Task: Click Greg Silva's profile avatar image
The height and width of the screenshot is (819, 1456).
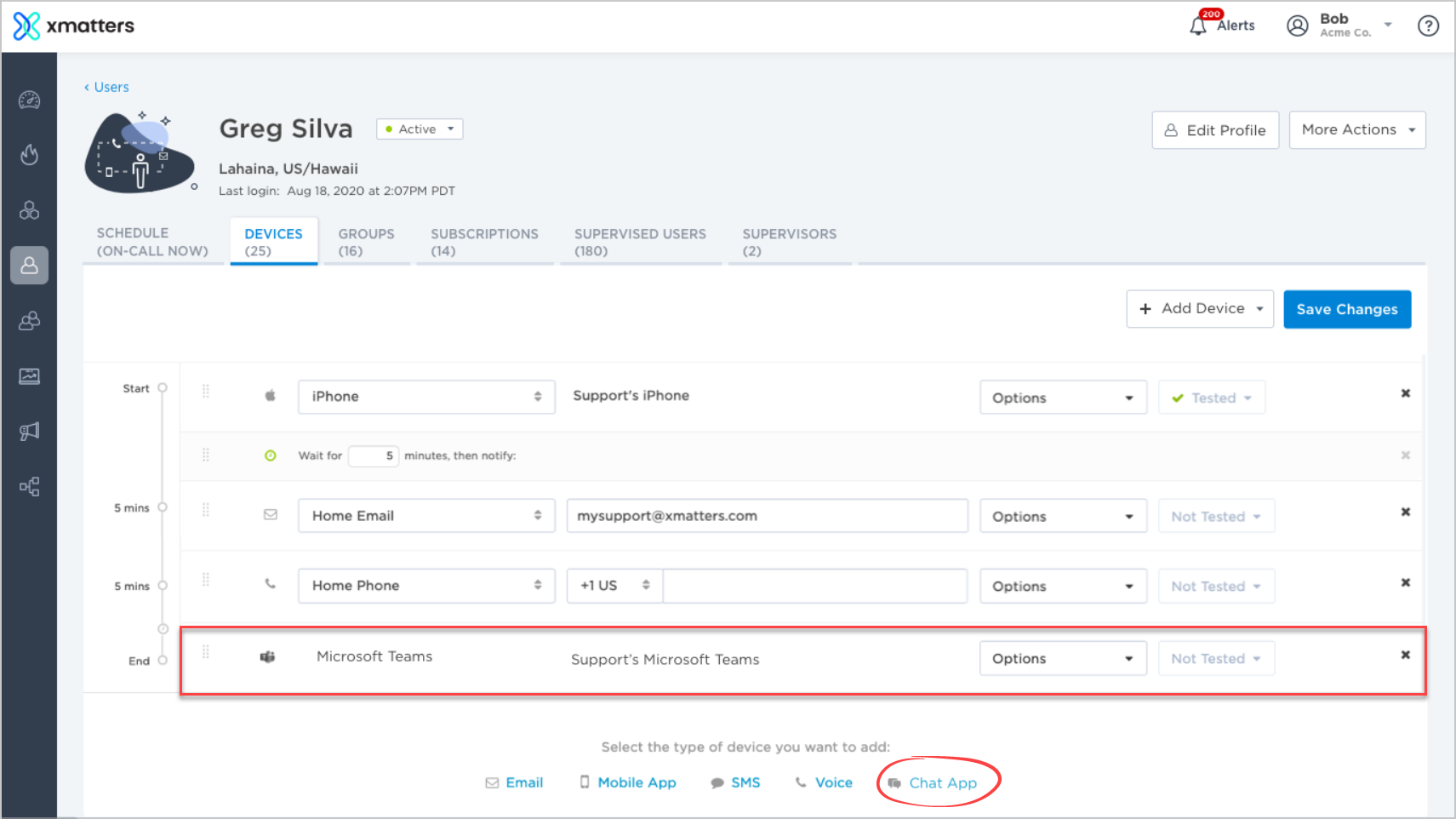Action: pyautogui.click(x=141, y=152)
